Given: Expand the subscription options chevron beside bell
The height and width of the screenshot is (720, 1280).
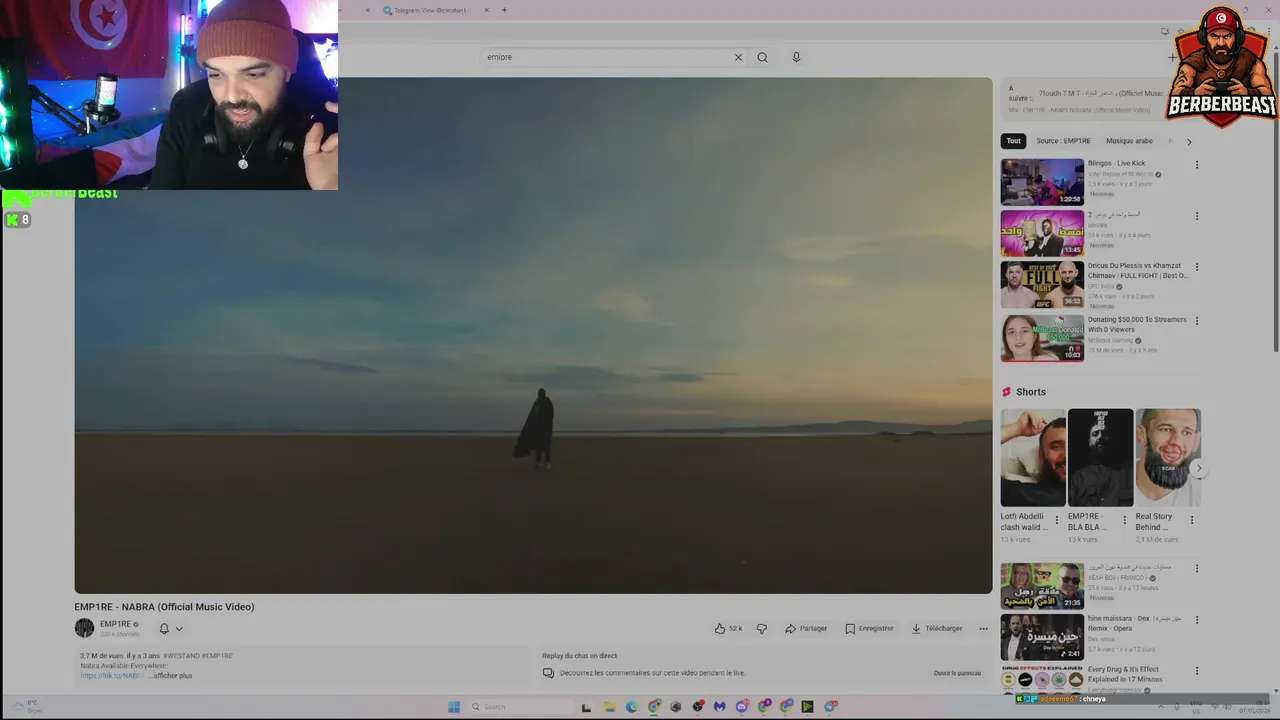Looking at the screenshot, I should [x=179, y=629].
